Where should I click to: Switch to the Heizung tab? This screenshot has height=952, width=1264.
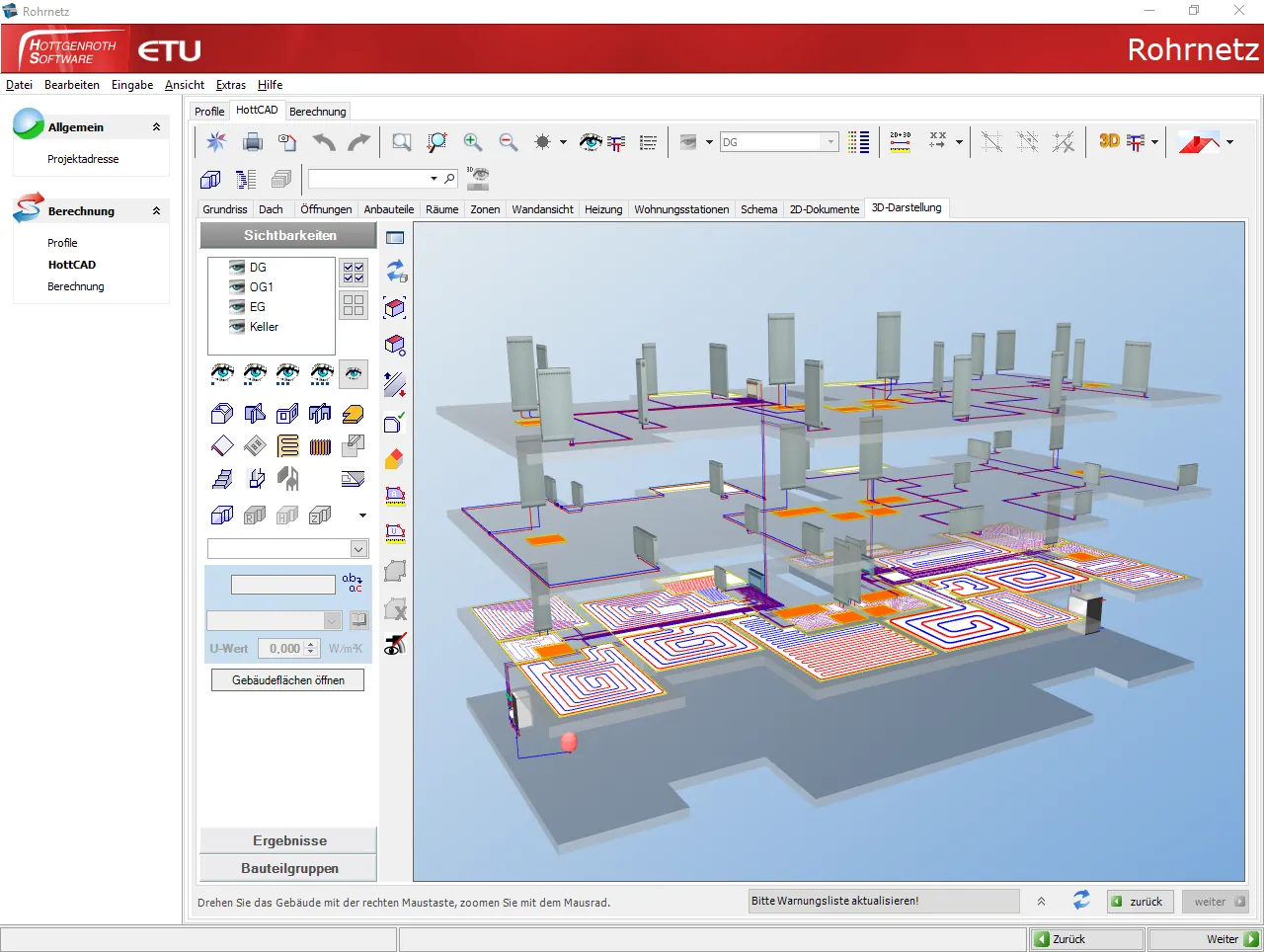tap(603, 209)
